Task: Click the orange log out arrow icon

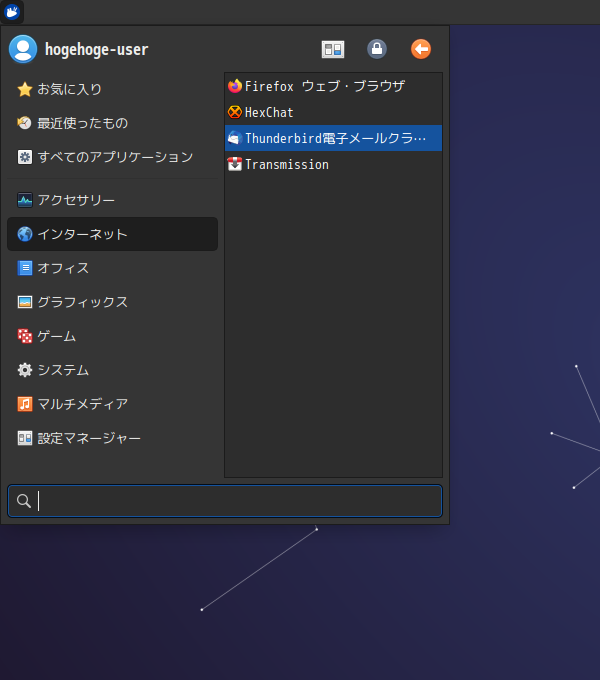Action: [421, 49]
